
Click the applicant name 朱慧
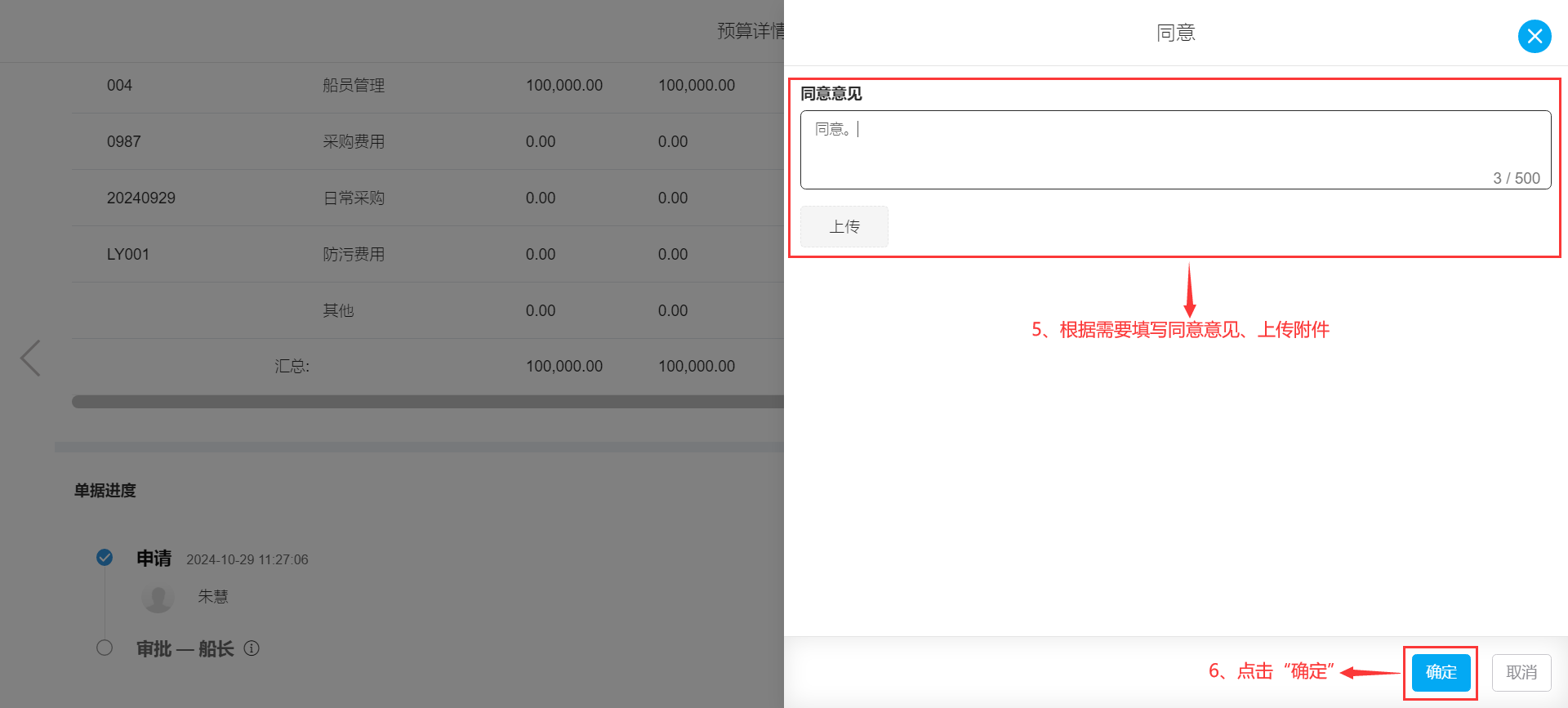[213, 596]
